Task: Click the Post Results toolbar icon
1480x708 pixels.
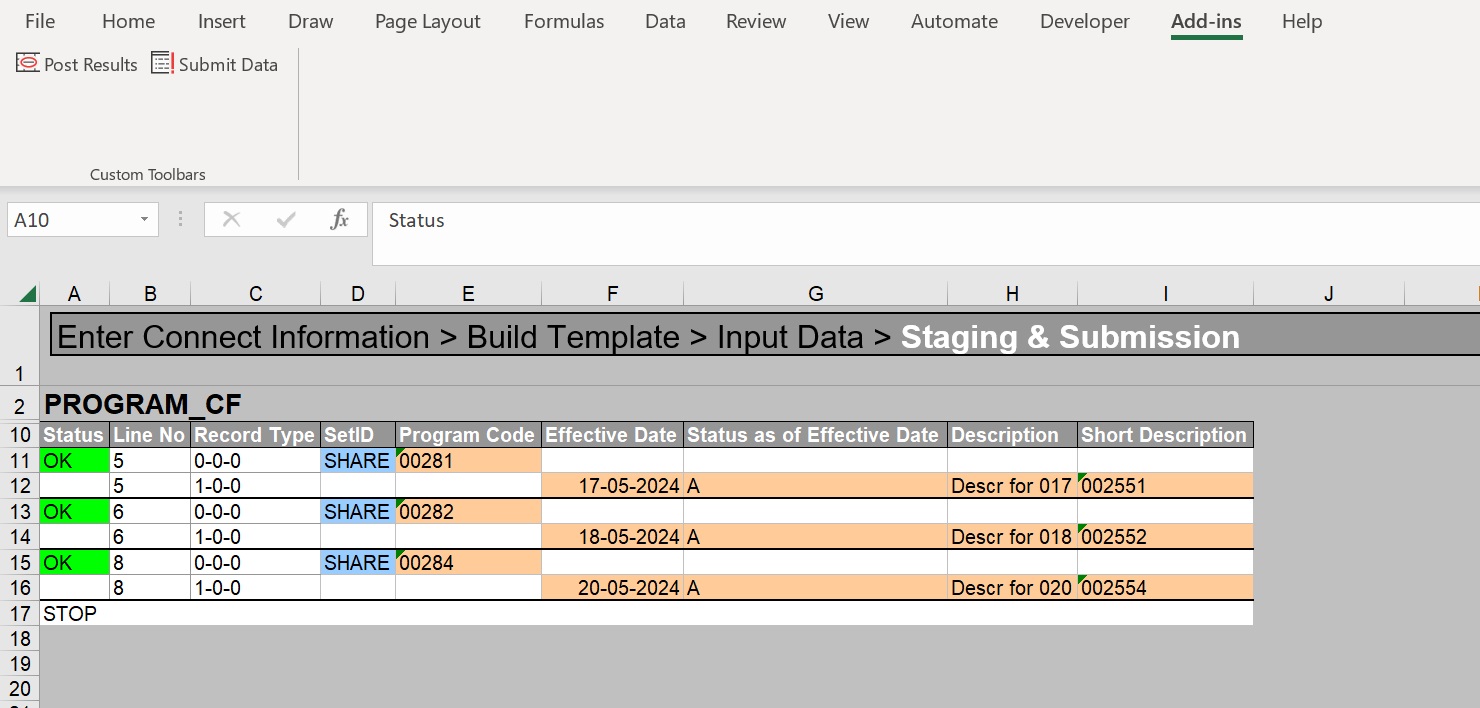Action: 28,64
